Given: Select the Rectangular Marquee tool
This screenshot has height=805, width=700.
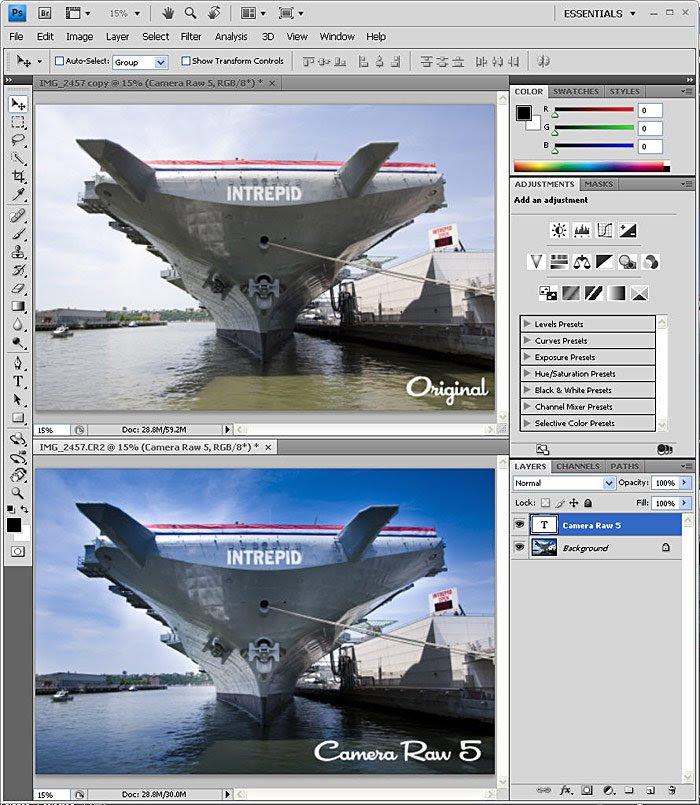Looking at the screenshot, I should click(18, 122).
